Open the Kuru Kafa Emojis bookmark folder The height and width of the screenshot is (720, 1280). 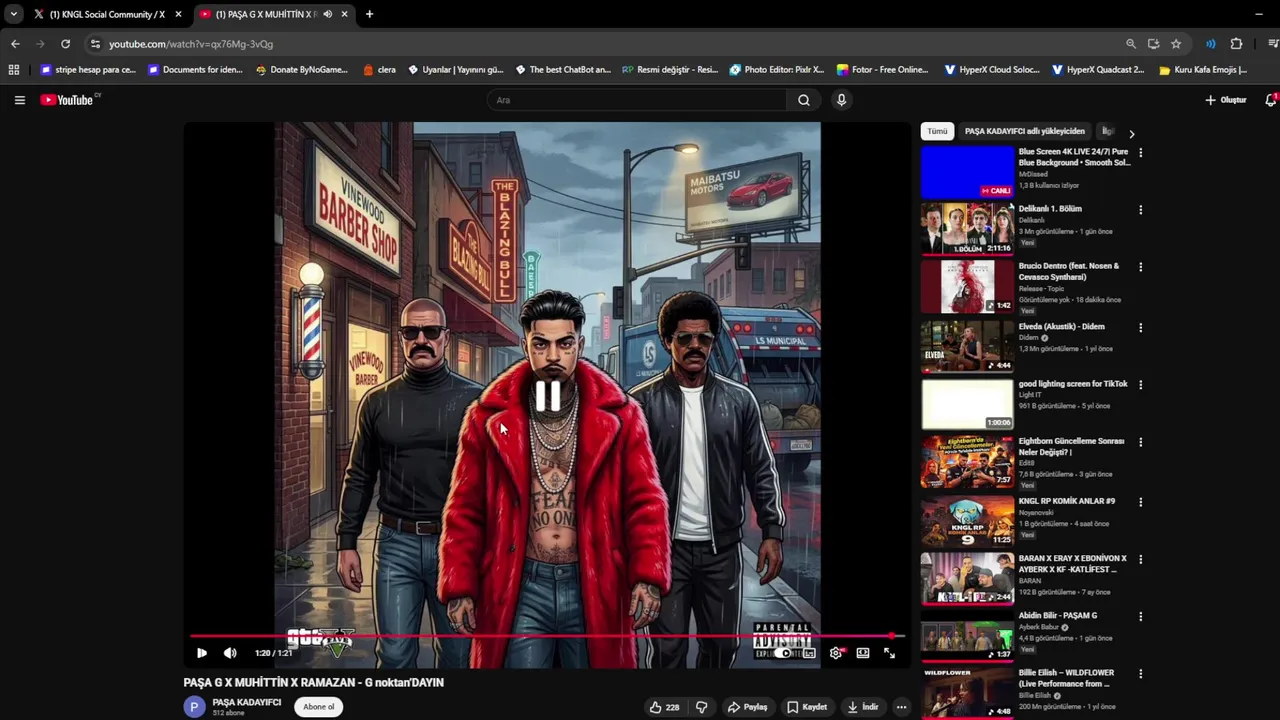[x=1203, y=70]
